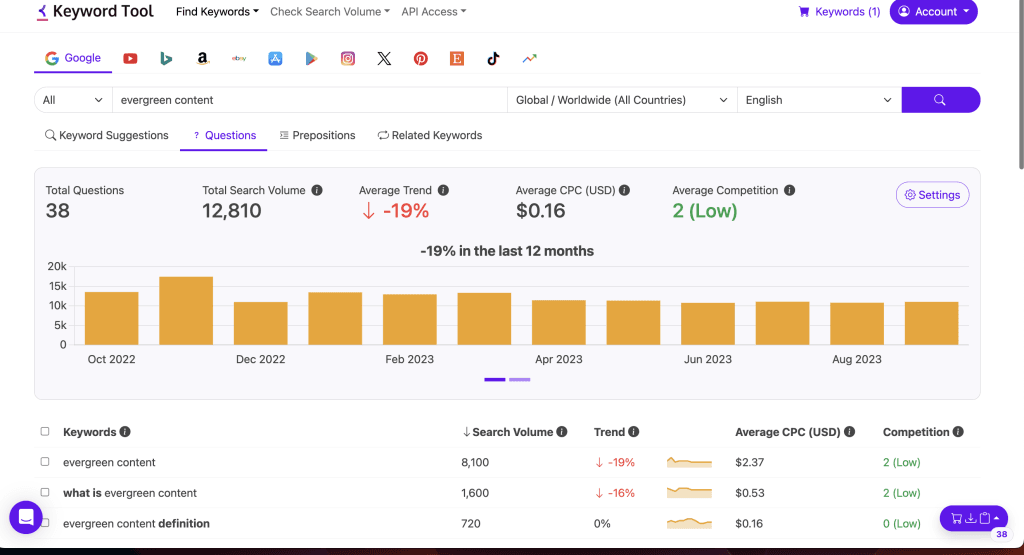The width and height of the screenshot is (1024, 555).
Task: Open the Account dropdown button
Action: tap(933, 12)
